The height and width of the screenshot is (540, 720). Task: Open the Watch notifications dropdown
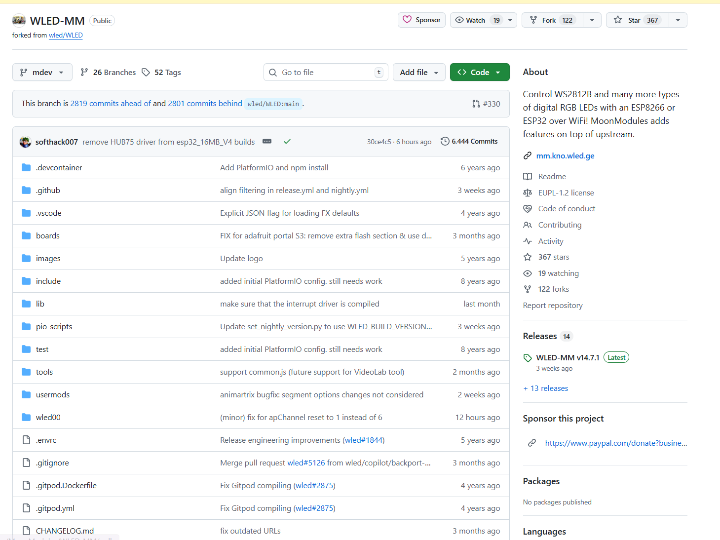[x=477, y=20]
